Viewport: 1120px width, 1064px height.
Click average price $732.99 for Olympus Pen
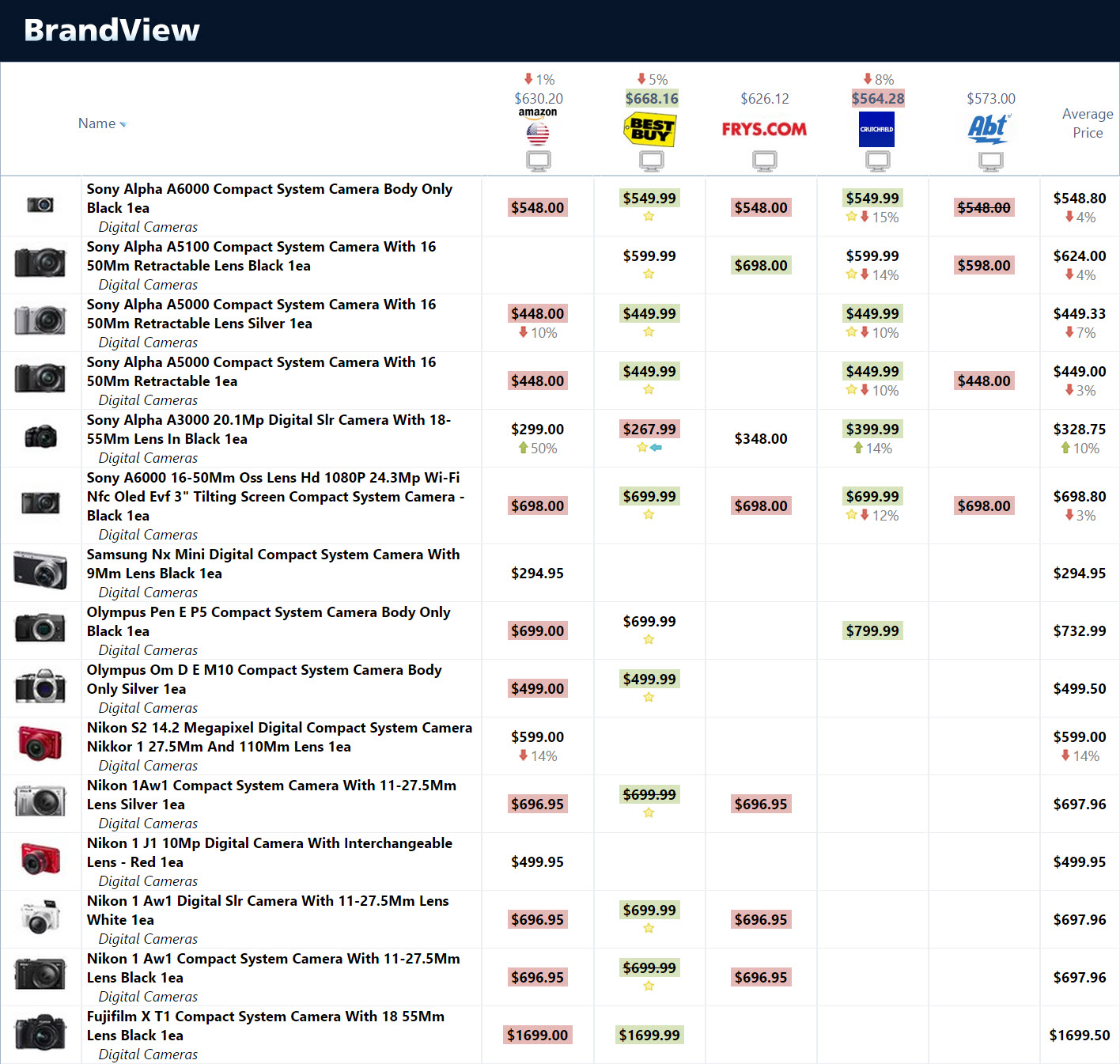(1080, 630)
